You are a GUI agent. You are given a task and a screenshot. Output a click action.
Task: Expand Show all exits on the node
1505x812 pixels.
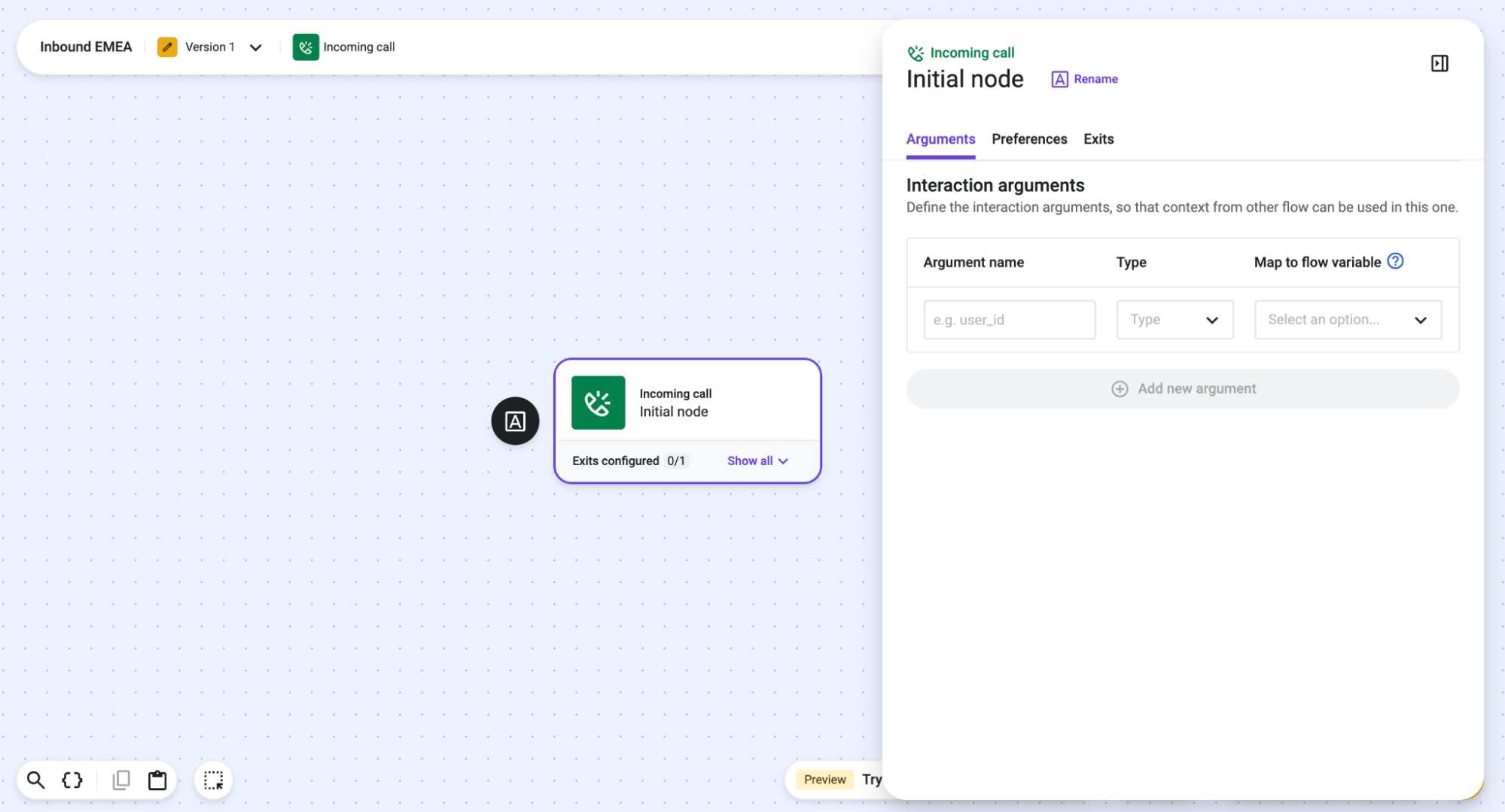(757, 461)
